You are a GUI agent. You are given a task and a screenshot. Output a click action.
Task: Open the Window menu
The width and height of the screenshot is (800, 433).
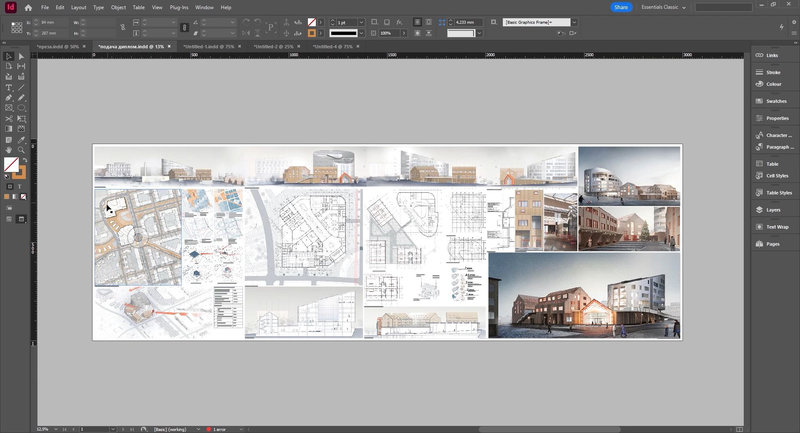[x=204, y=8]
